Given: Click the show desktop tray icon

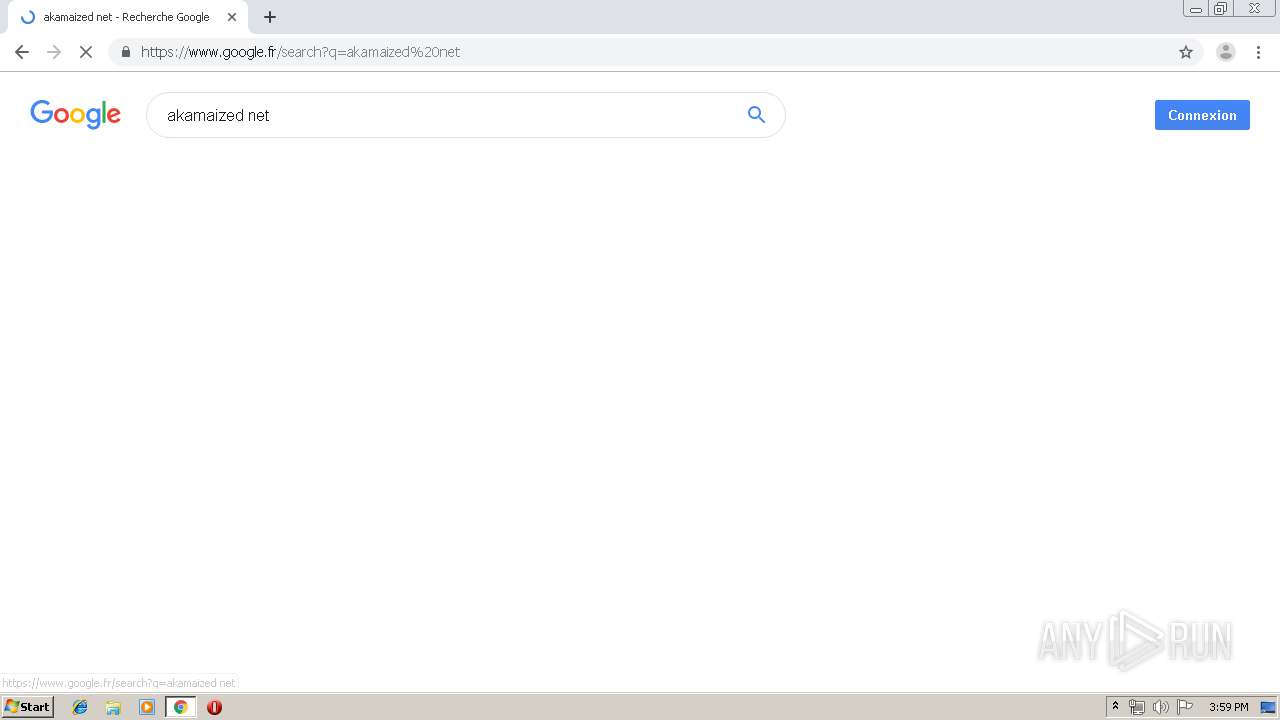Looking at the screenshot, I should click(x=1268, y=707).
